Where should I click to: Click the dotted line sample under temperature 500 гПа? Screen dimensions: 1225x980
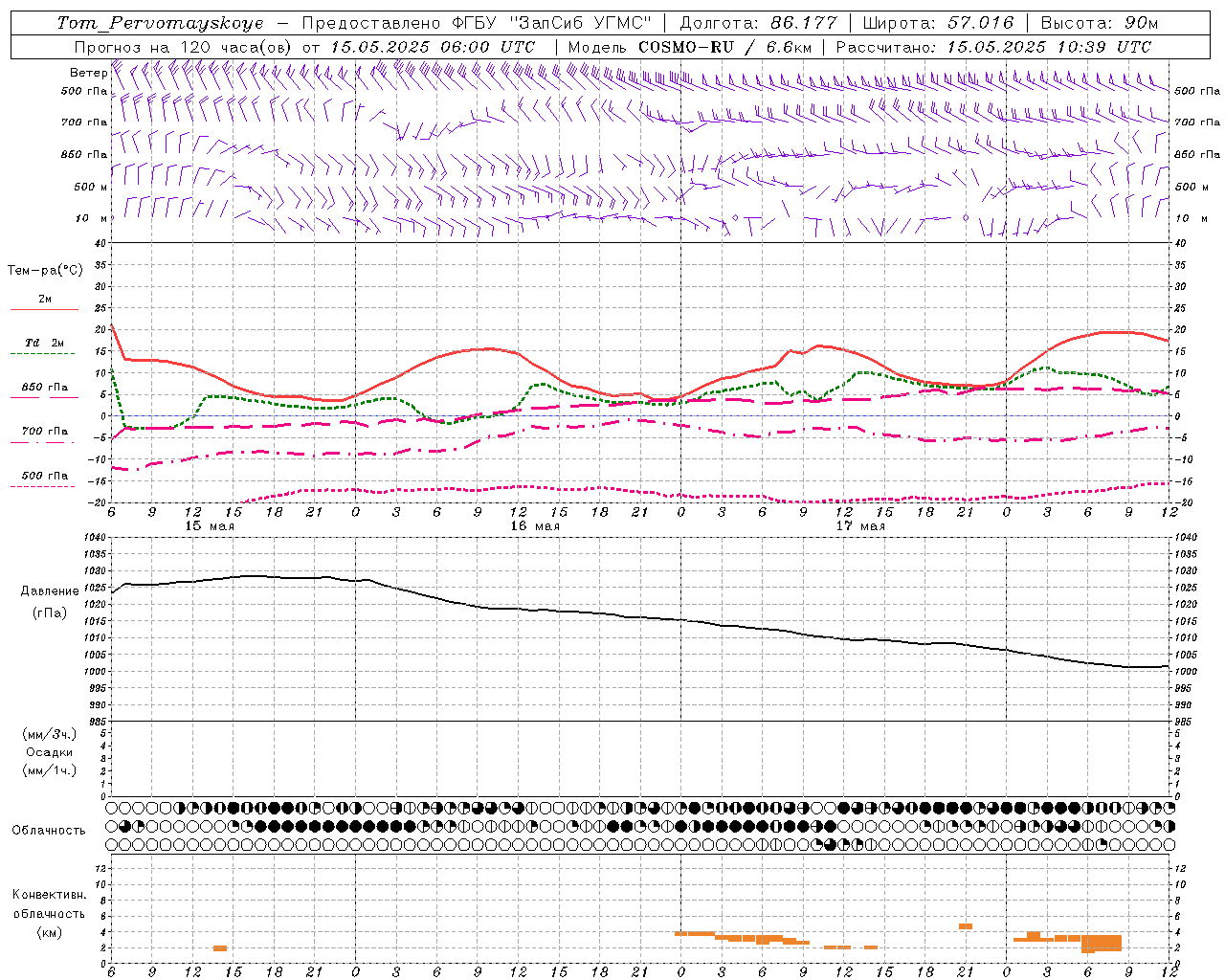[x=42, y=487]
